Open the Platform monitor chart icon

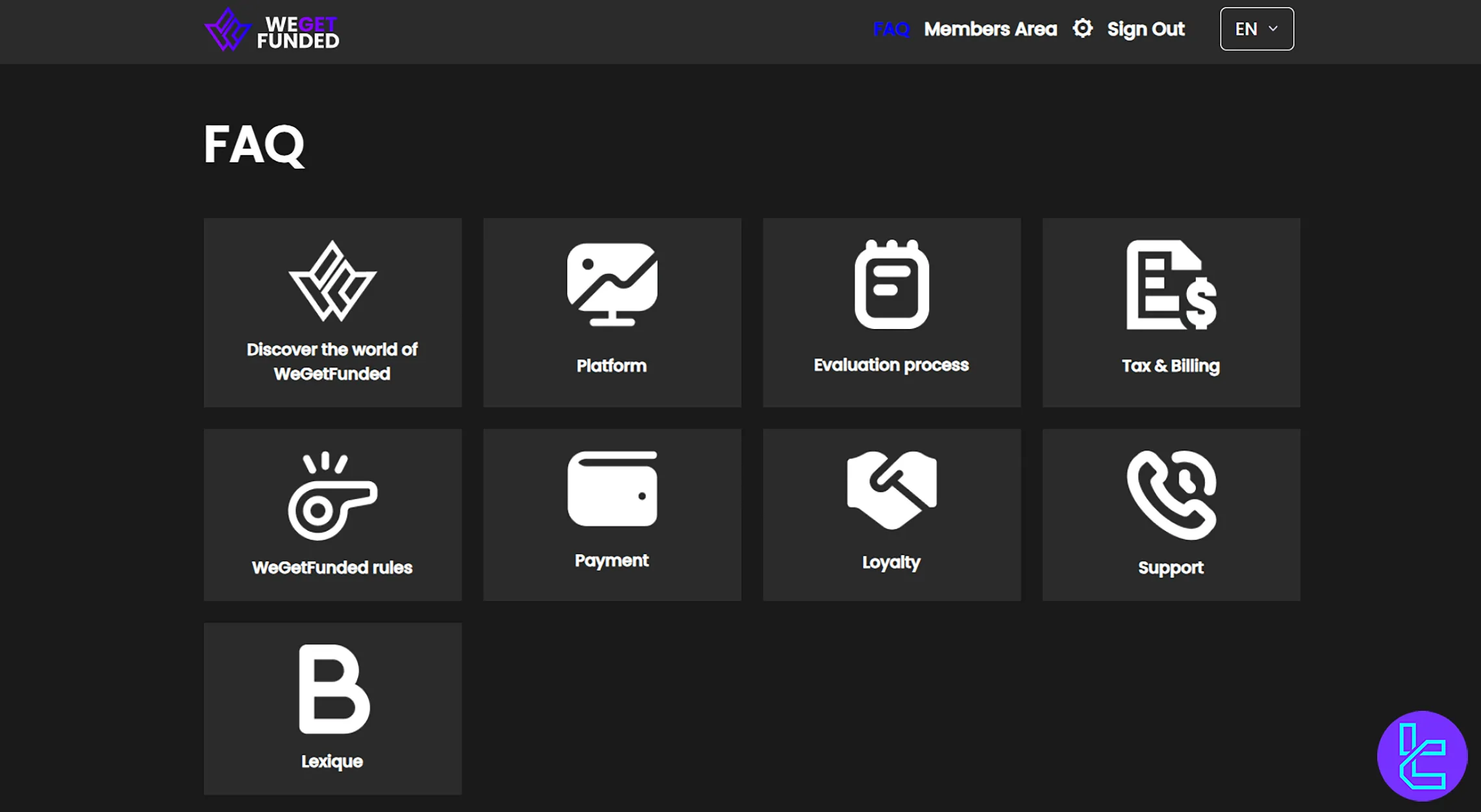pos(612,284)
